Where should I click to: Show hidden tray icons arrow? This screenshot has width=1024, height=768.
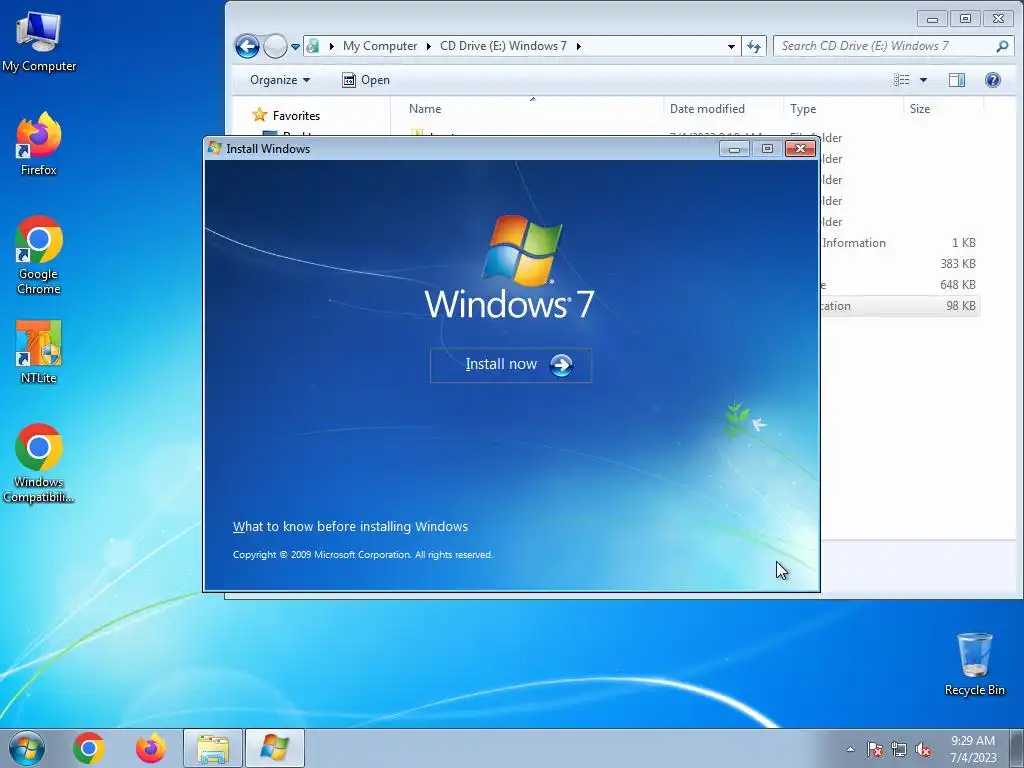tap(850, 750)
